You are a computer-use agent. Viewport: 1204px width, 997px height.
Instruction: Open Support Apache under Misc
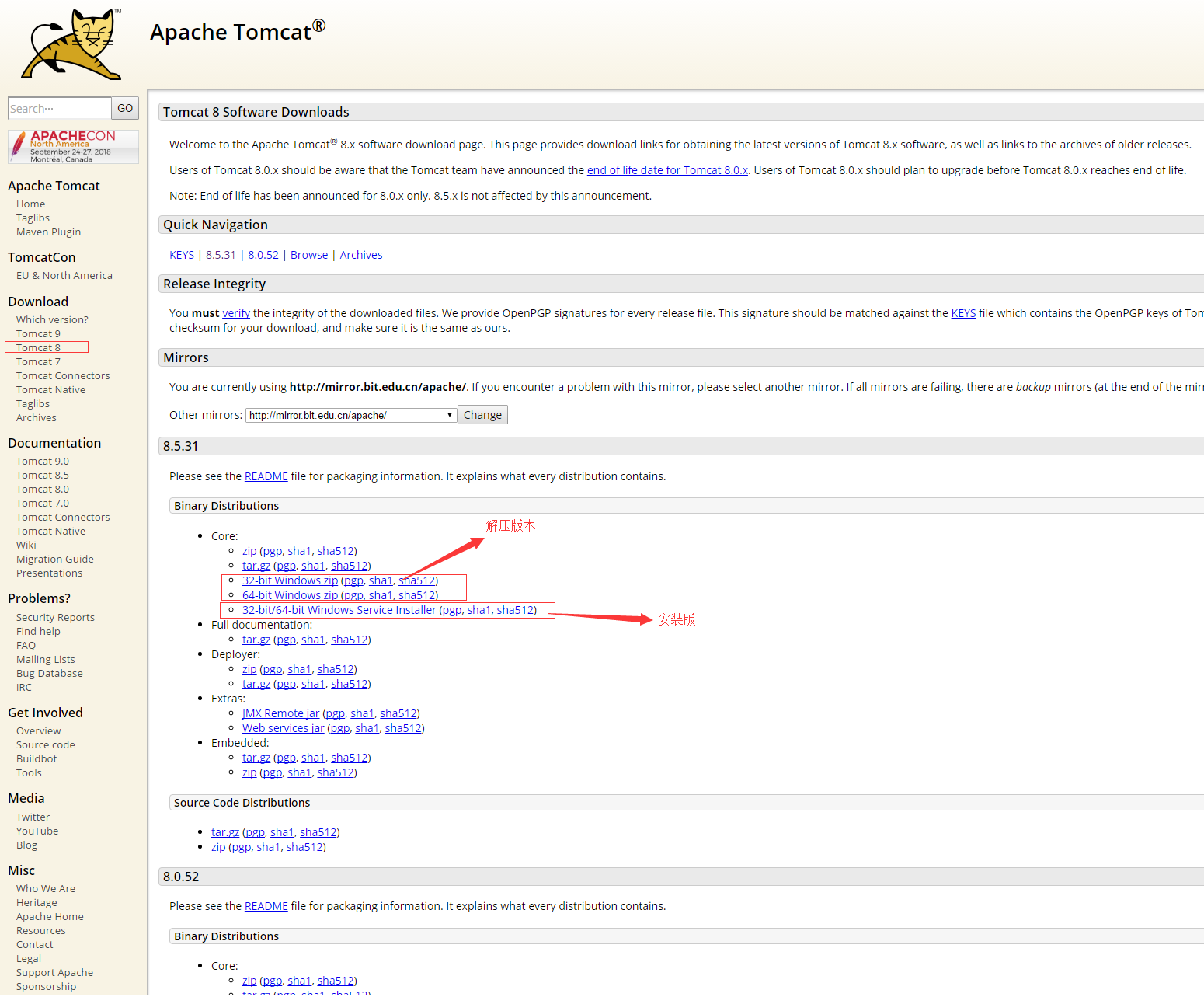coord(54,973)
